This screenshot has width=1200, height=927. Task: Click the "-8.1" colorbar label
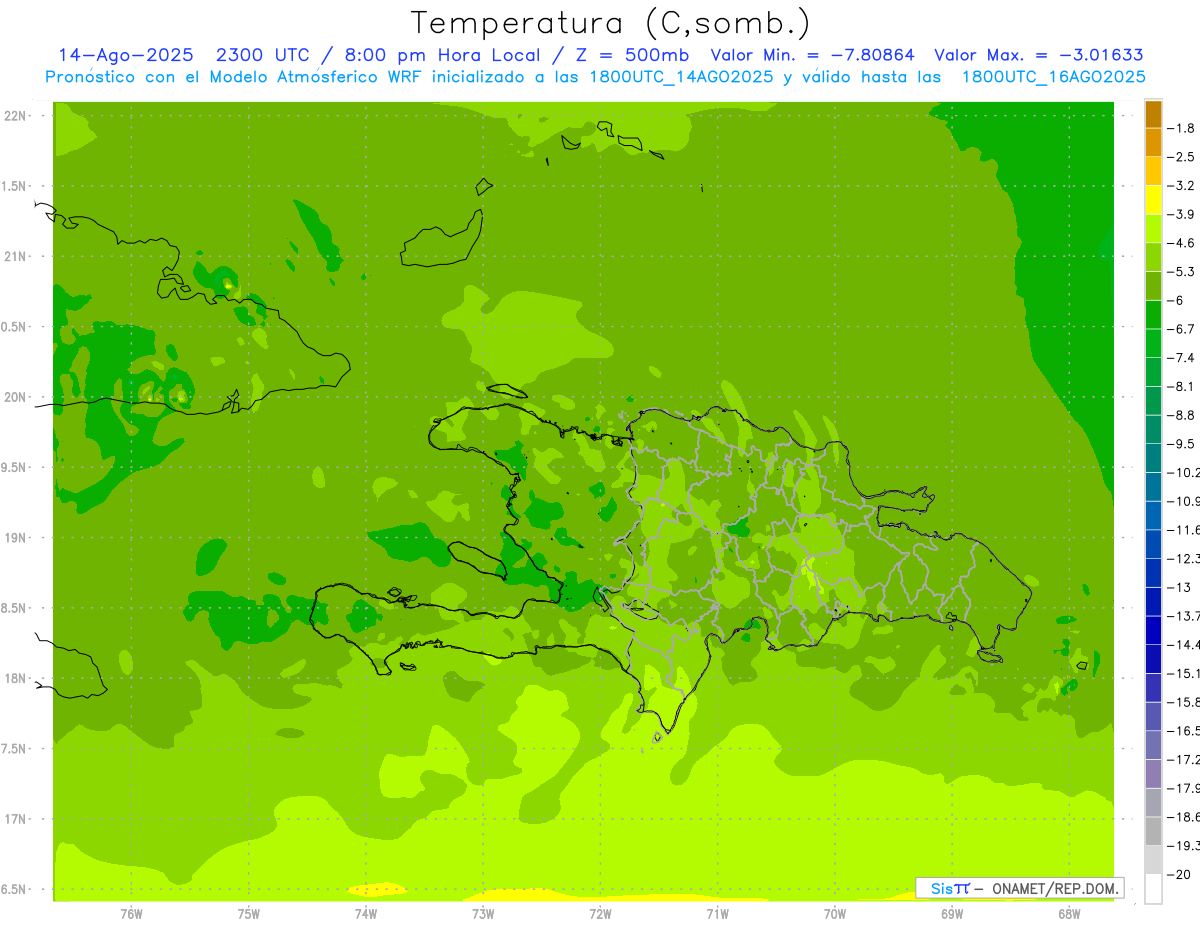[1182, 386]
